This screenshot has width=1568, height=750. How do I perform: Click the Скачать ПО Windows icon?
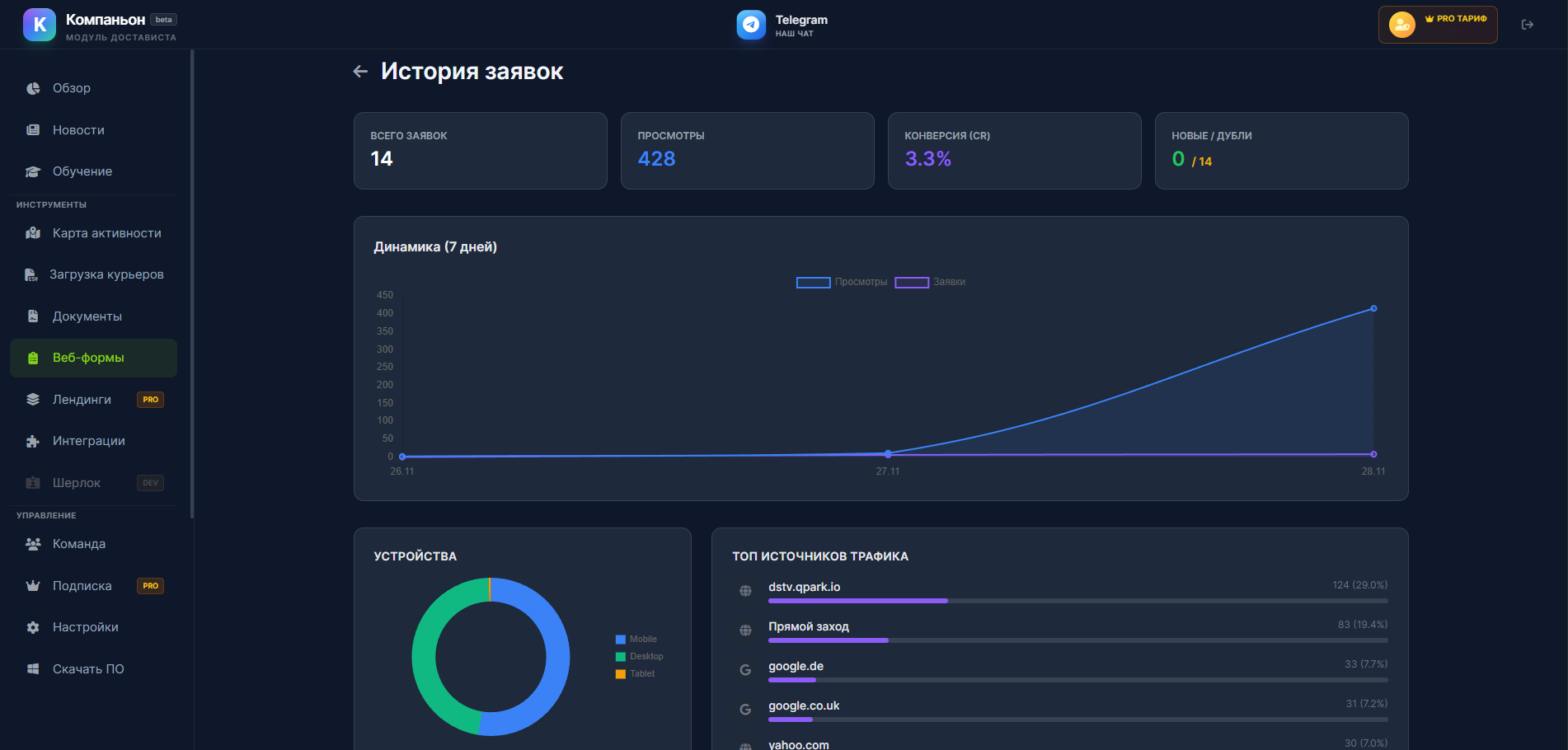click(x=33, y=669)
